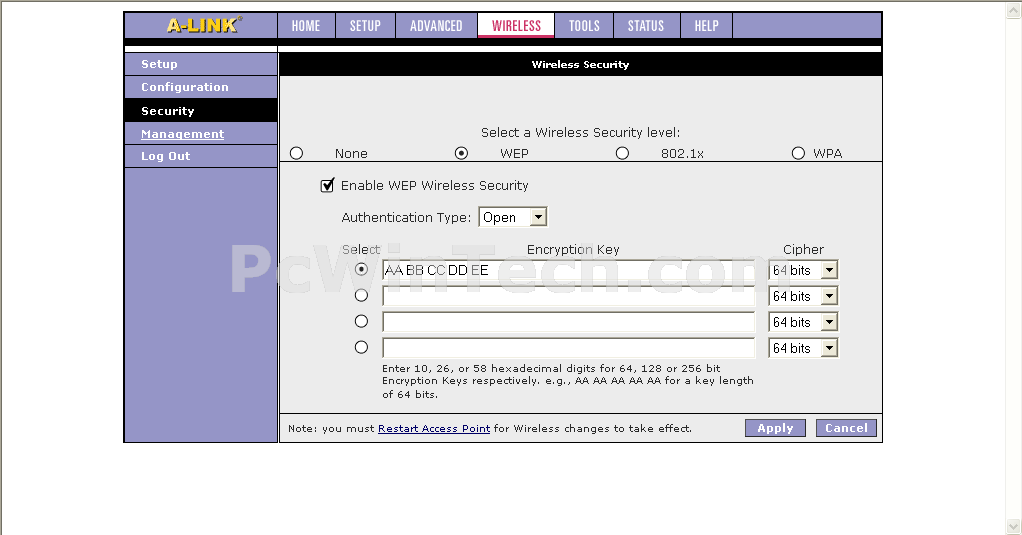This screenshot has width=1022, height=535.
Task: Open the TOOLS tab
Action: pyautogui.click(x=584, y=26)
